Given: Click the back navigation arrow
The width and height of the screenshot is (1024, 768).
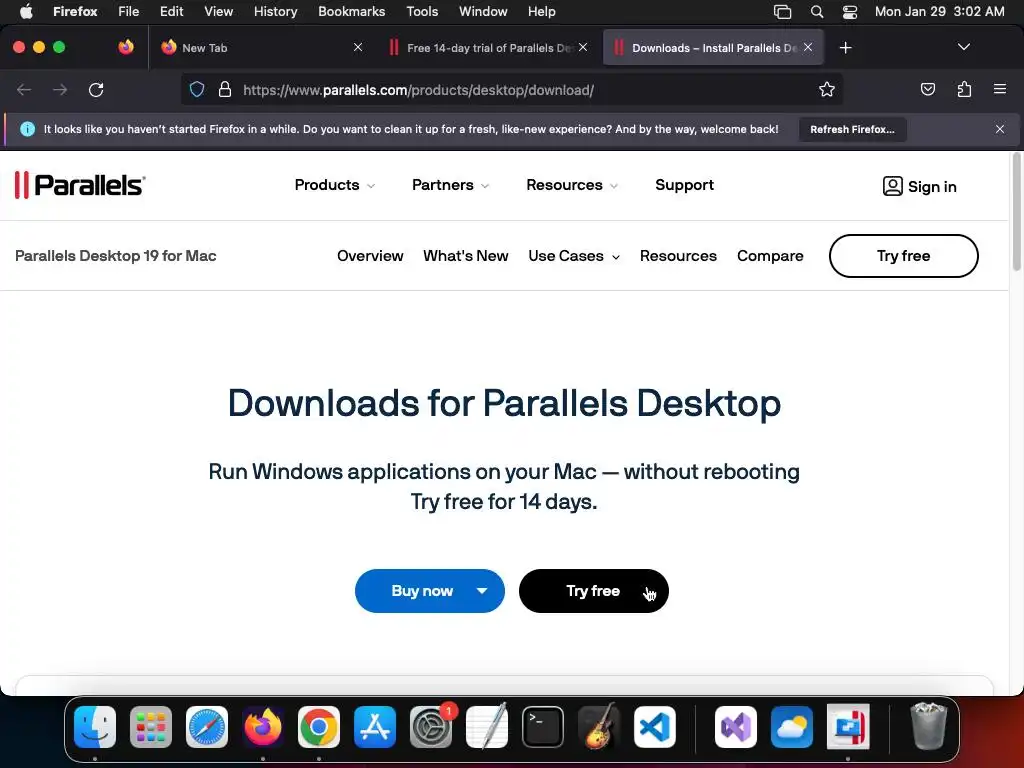Looking at the screenshot, I should pos(24,89).
